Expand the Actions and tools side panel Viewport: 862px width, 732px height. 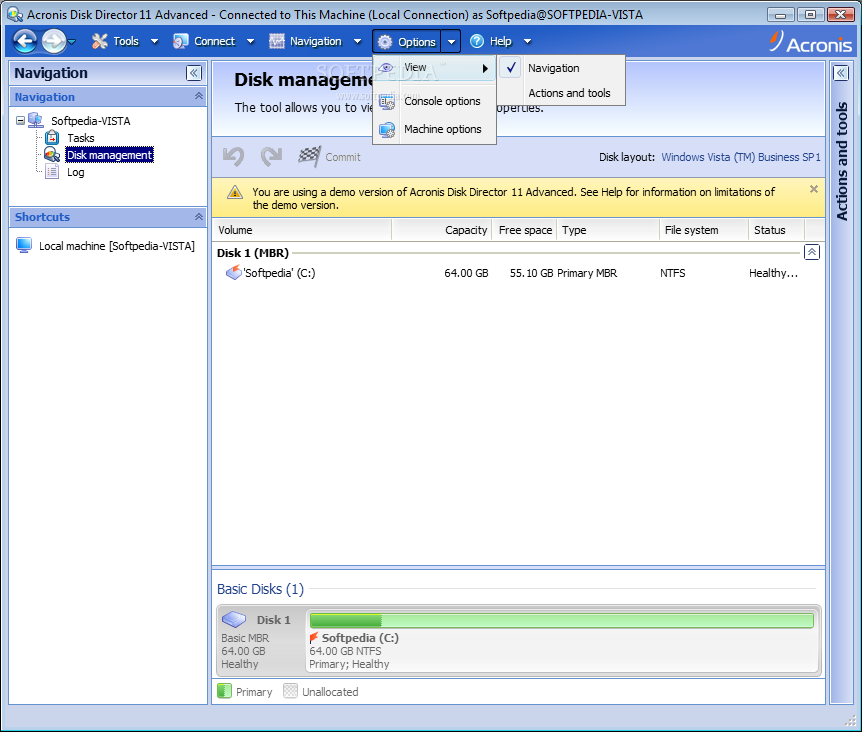[x=841, y=73]
